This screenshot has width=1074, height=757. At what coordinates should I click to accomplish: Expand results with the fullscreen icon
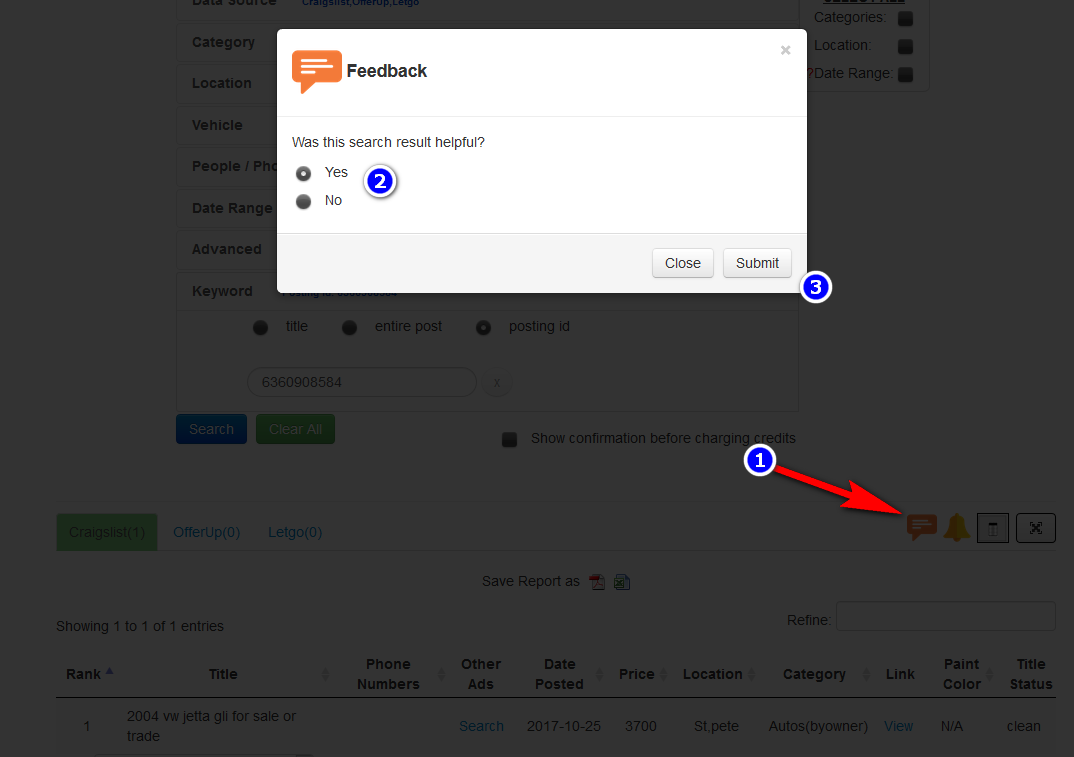coord(1035,527)
